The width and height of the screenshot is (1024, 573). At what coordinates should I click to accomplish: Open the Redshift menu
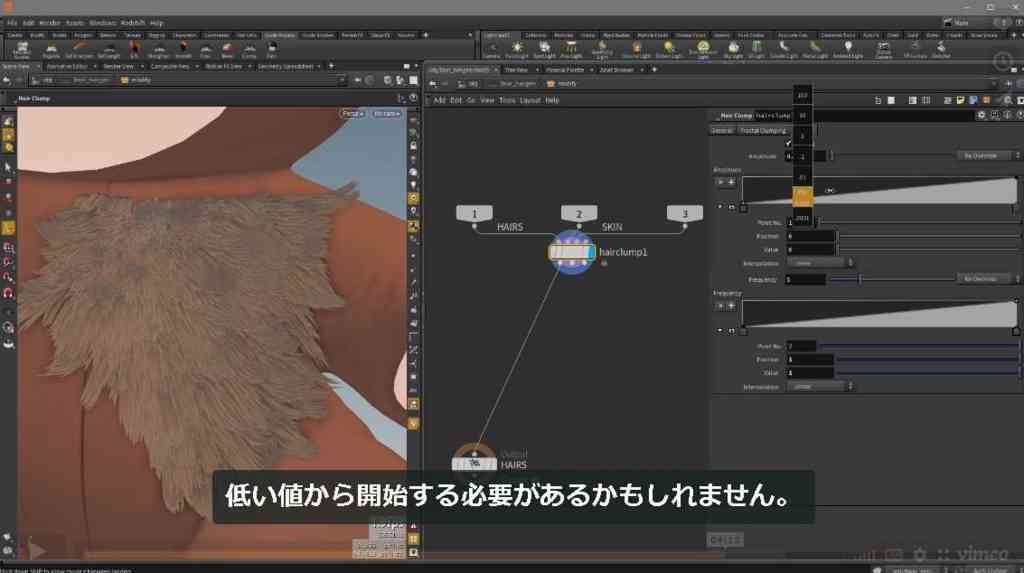tap(133, 23)
